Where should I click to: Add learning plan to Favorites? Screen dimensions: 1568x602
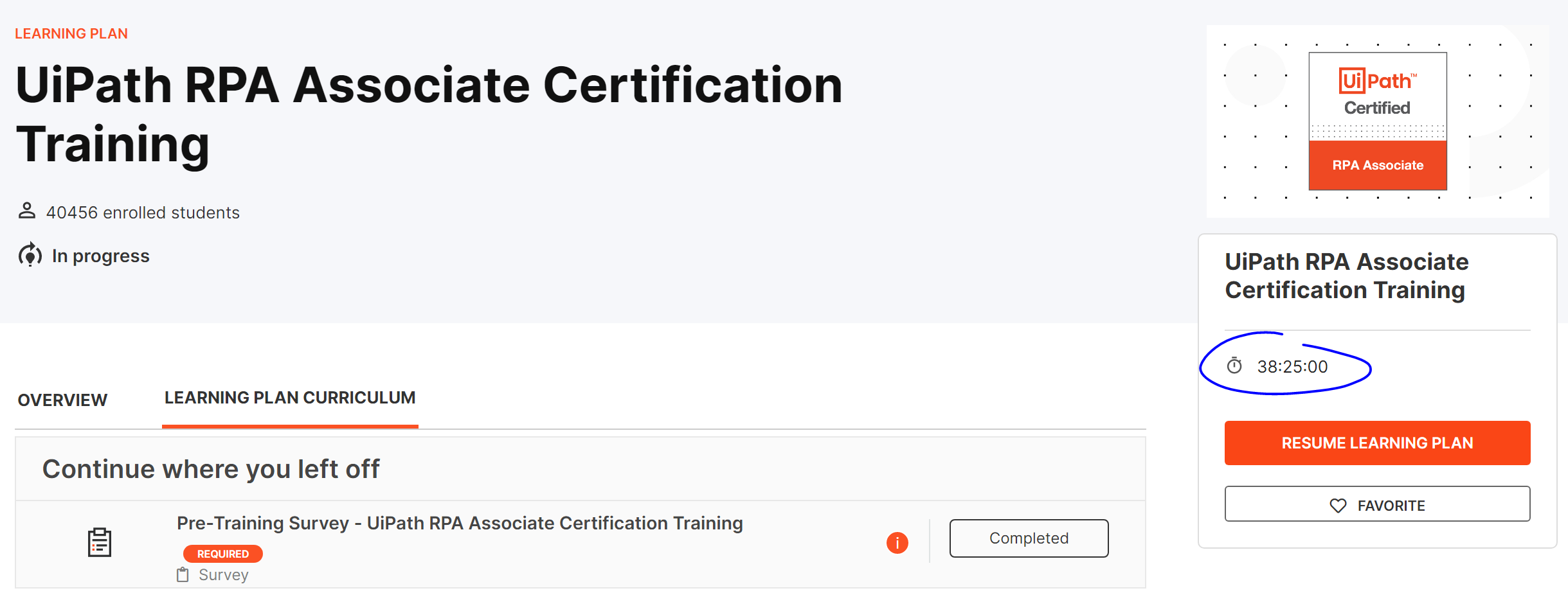point(1377,504)
